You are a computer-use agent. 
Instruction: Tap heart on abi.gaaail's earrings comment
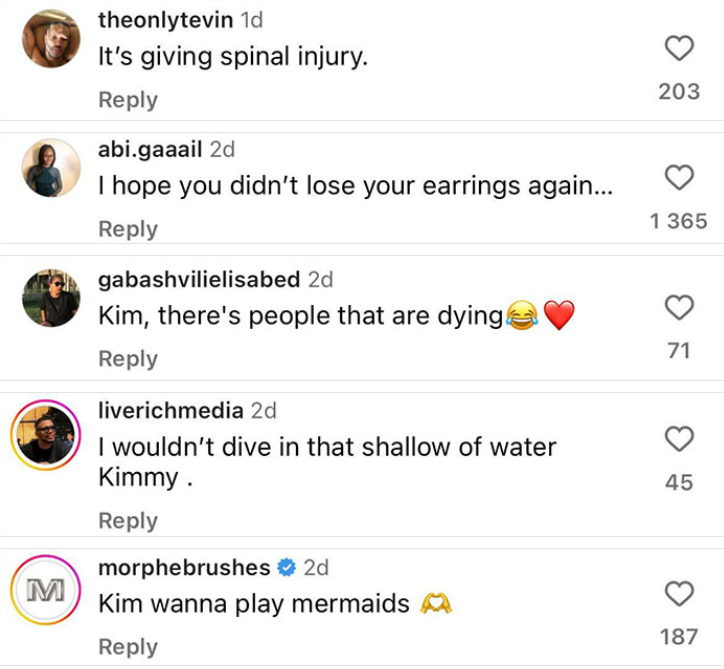pyautogui.click(x=679, y=178)
